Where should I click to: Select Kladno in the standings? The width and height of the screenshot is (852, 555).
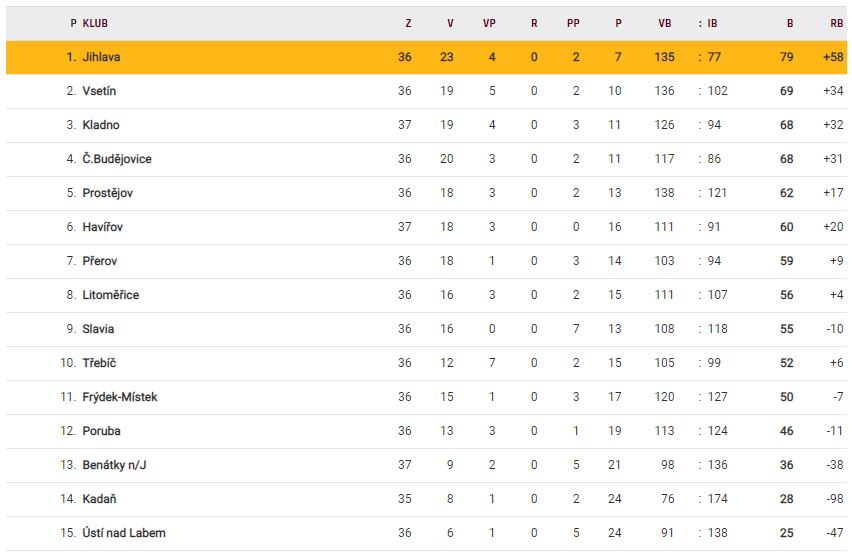point(101,125)
